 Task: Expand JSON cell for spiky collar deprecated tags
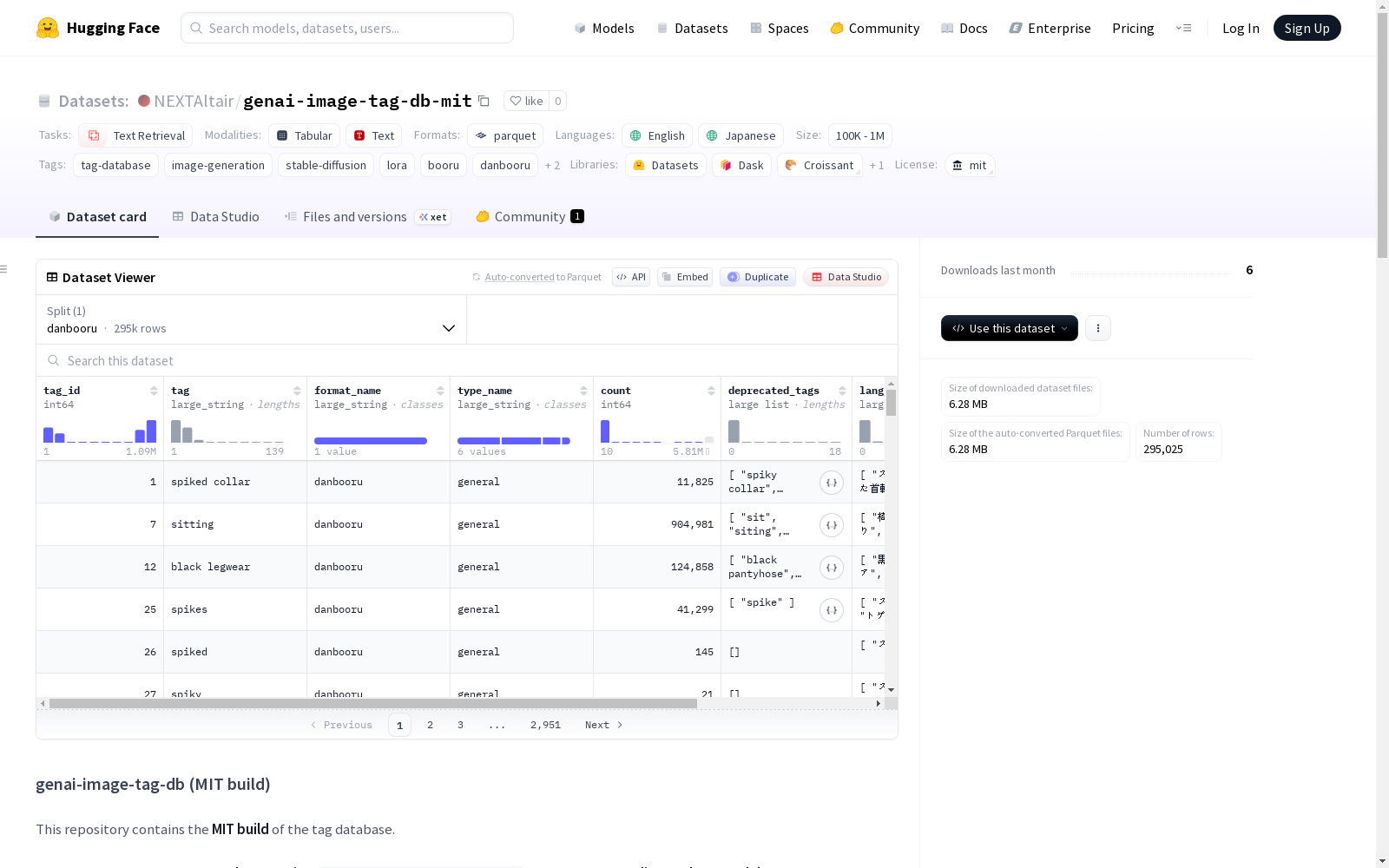[x=832, y=483]
